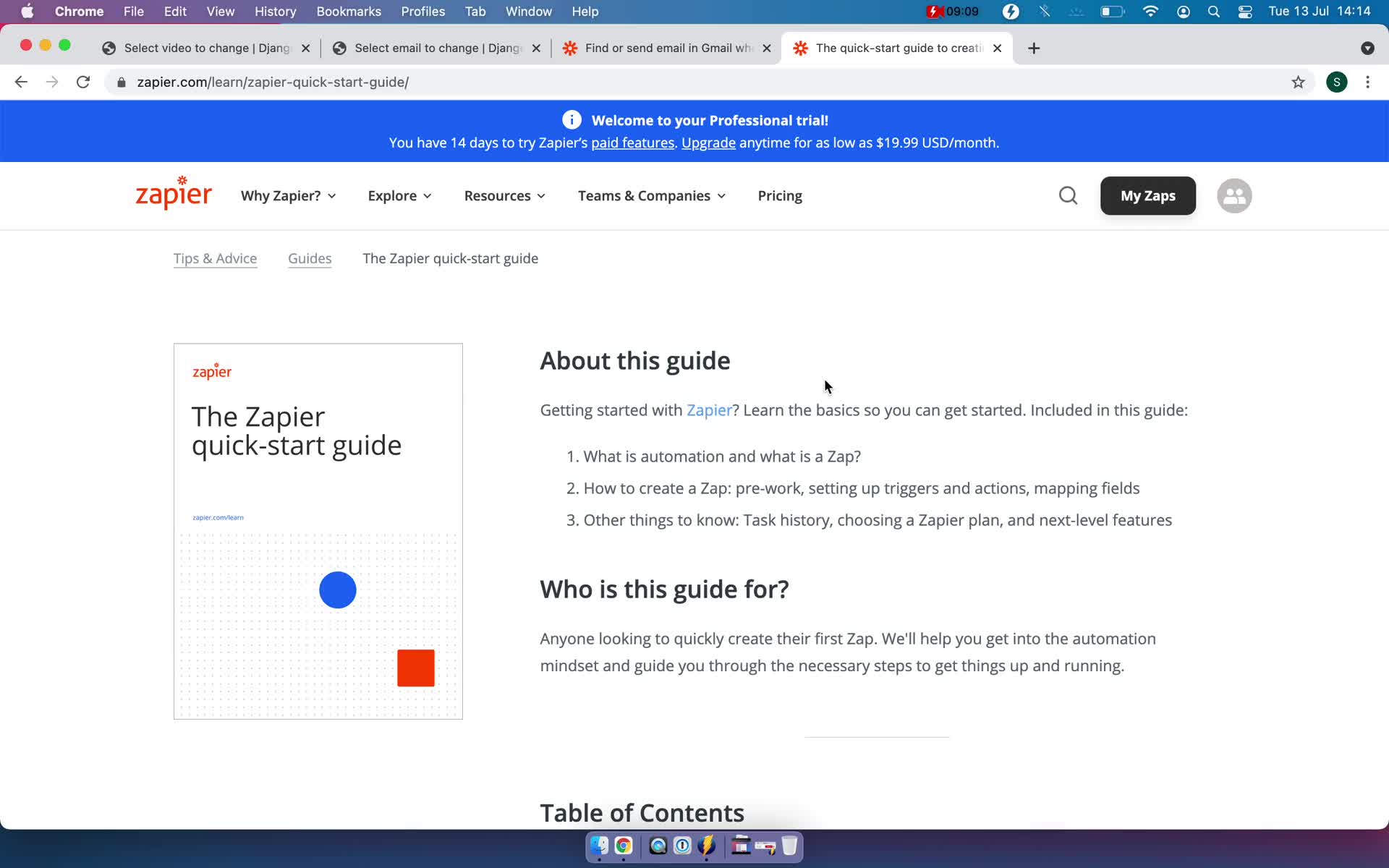Click the quick-start guide cover thumbnail

[x=318, y=531]
